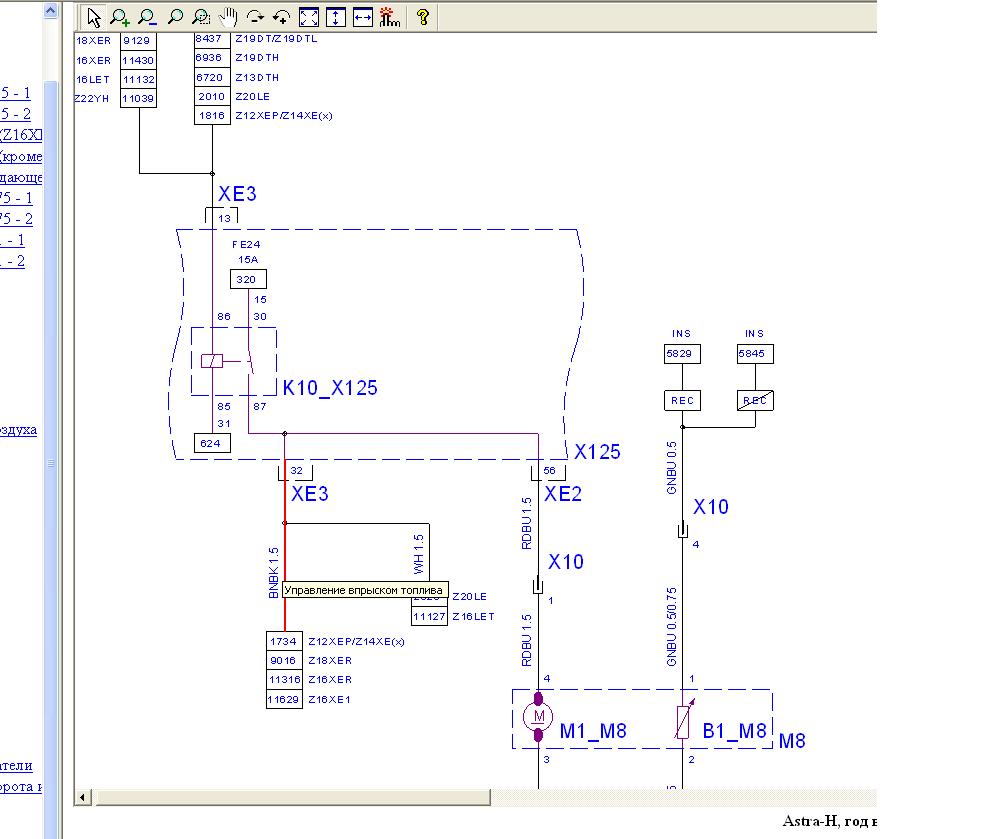The image size is (988, 839).
Task: Click the fuse label FE24
Action: pos(246,244)
